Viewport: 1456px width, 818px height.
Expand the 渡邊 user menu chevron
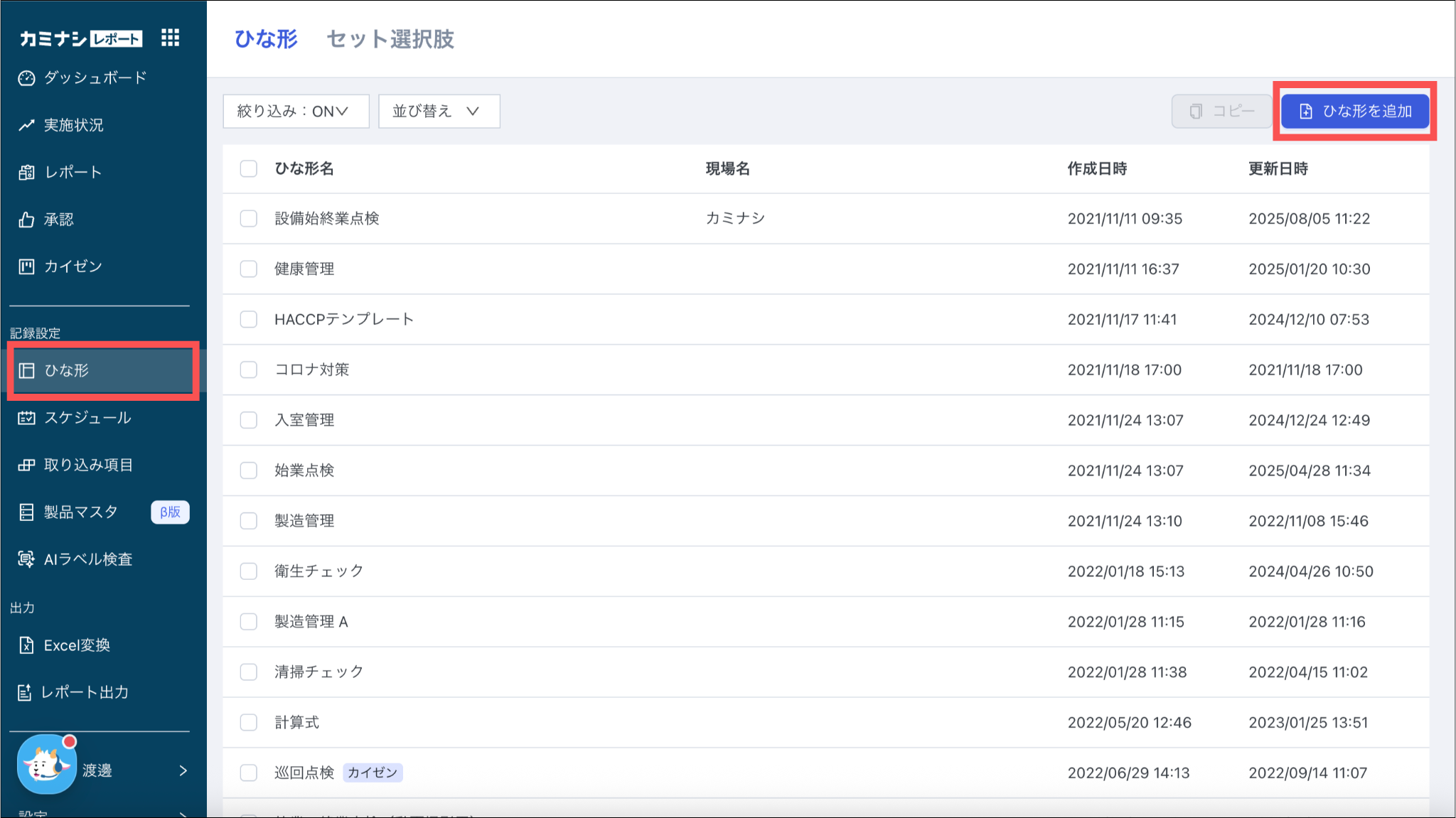click(183, 770)
